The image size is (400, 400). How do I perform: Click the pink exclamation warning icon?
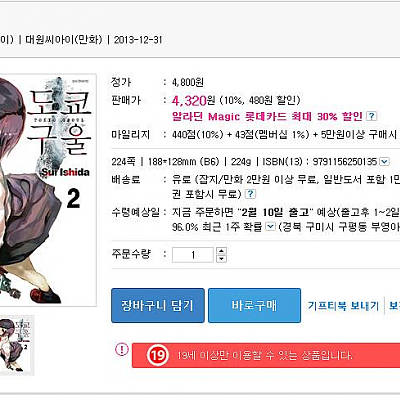click(x=122, y=350)
